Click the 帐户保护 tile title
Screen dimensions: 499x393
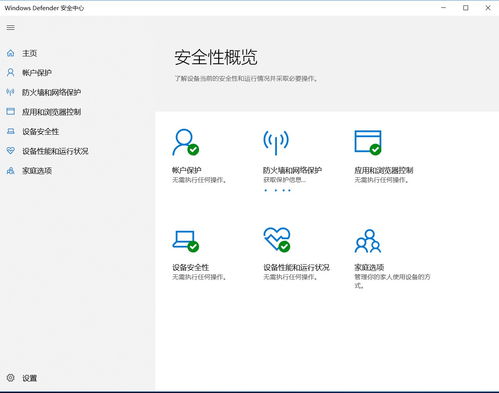187,170
